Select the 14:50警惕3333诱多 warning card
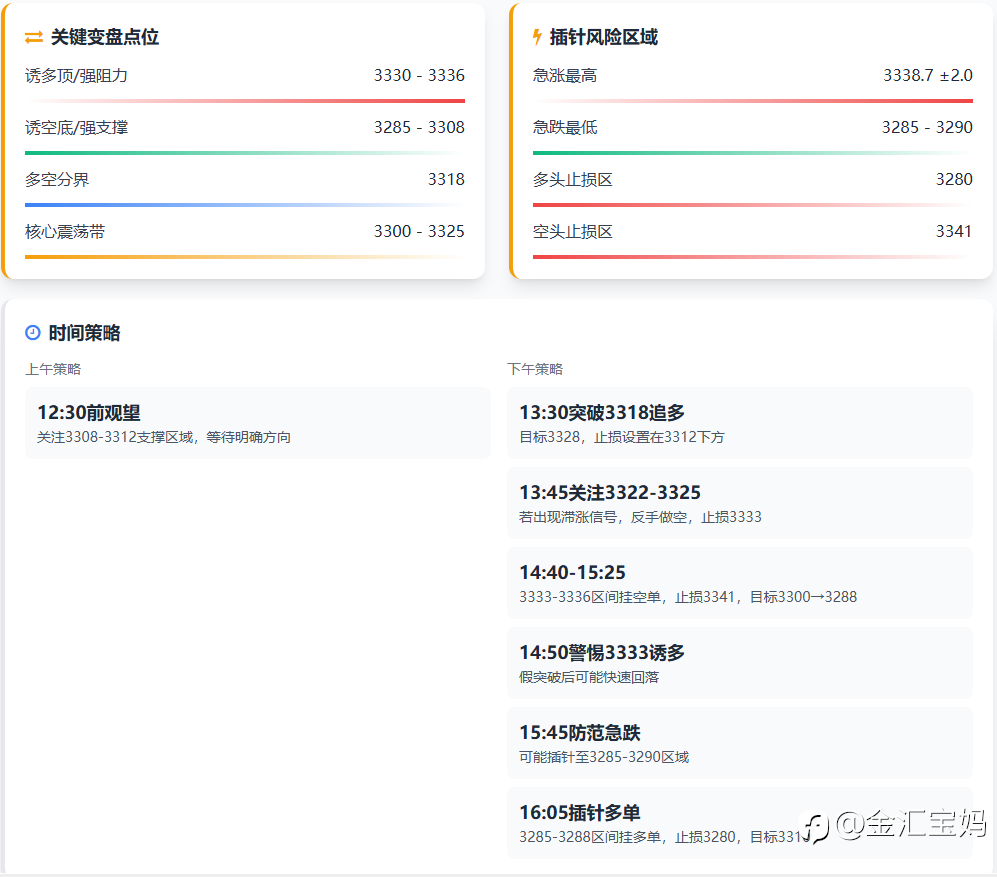 739,663
